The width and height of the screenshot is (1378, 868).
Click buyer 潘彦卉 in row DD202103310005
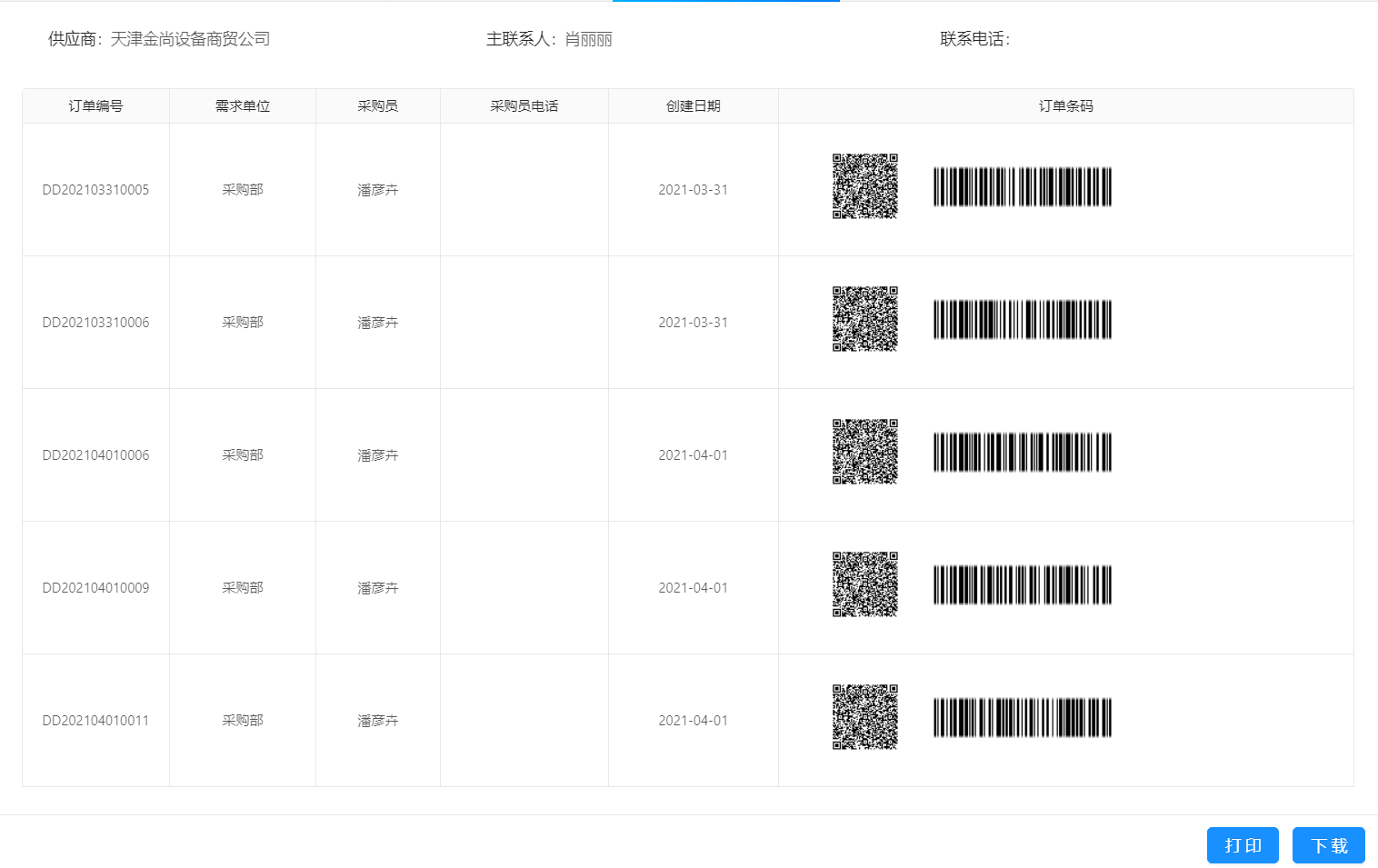pyautogui.click(x=378, y=190)
